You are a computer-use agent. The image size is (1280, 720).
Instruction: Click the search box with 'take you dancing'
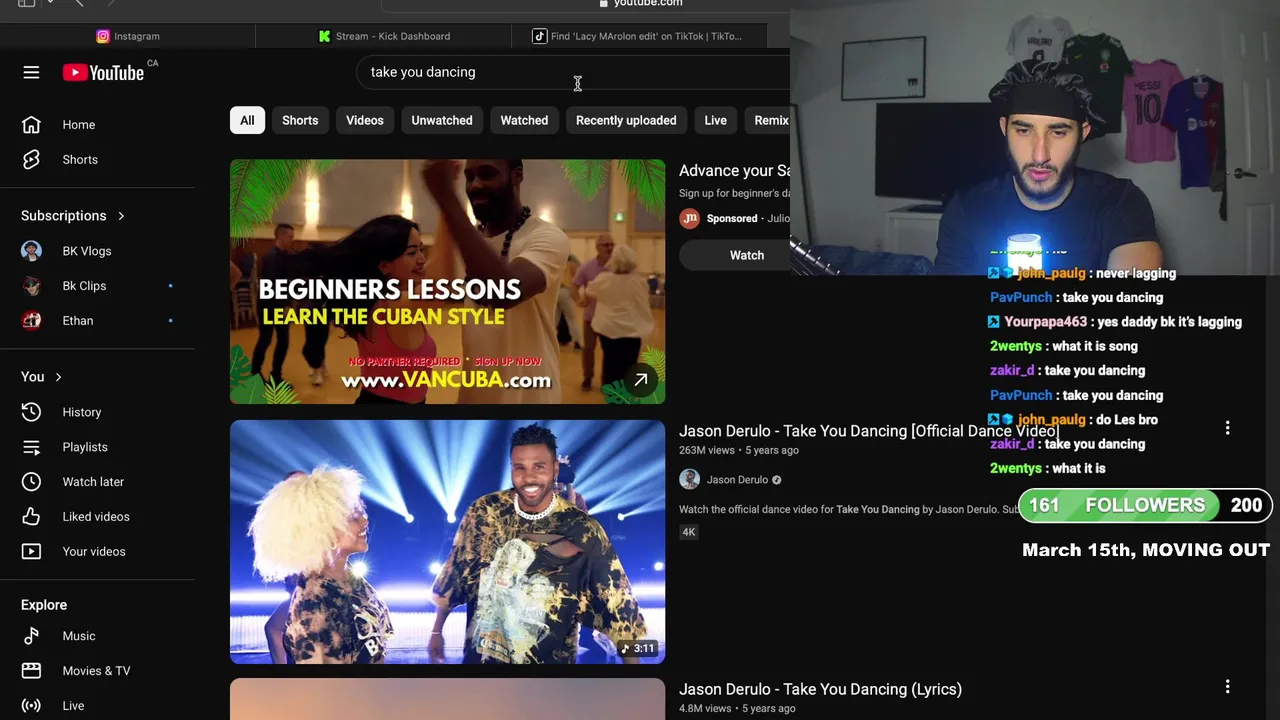573,72
